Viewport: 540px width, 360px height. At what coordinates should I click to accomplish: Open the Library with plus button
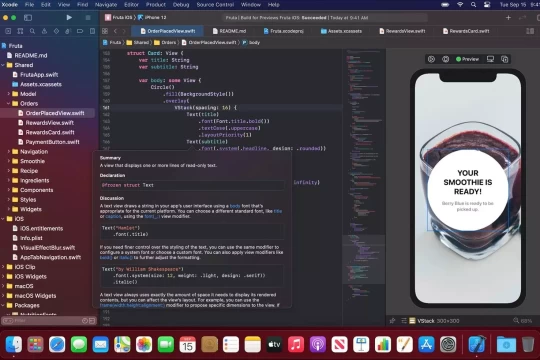point(508,18)
